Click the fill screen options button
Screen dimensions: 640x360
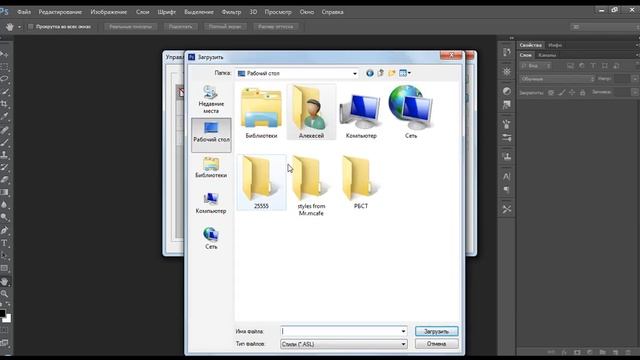coord(225,27)
